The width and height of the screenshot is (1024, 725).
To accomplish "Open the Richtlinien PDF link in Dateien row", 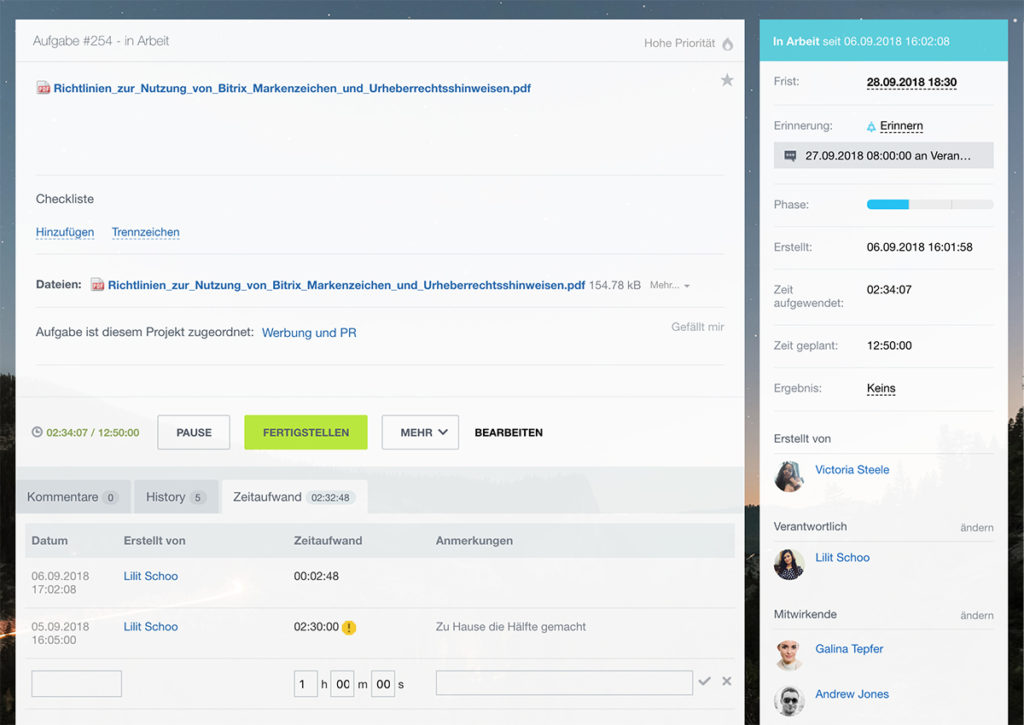I will (x=346, y=285).
